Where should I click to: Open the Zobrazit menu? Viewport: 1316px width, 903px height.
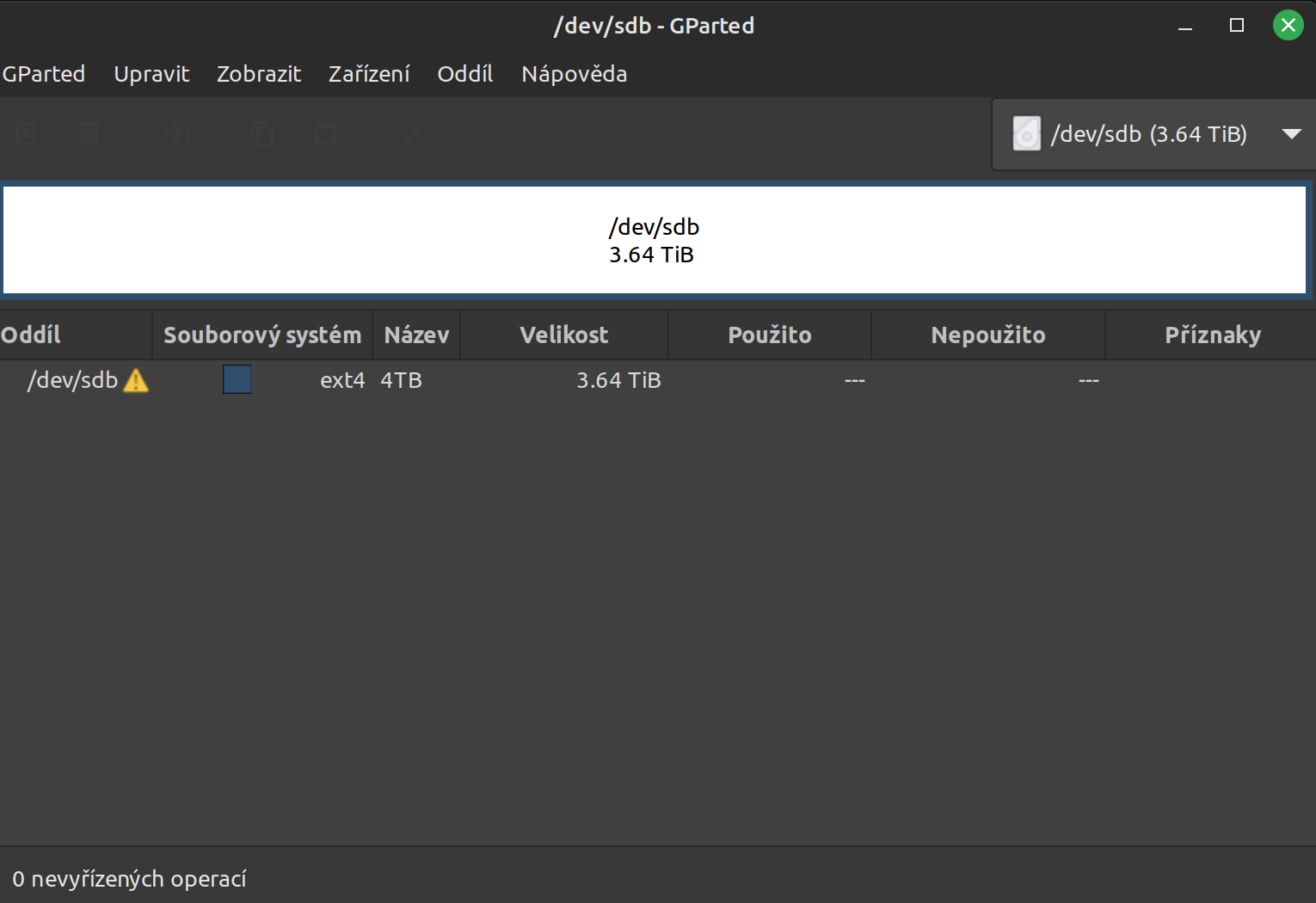click(259, 74)
